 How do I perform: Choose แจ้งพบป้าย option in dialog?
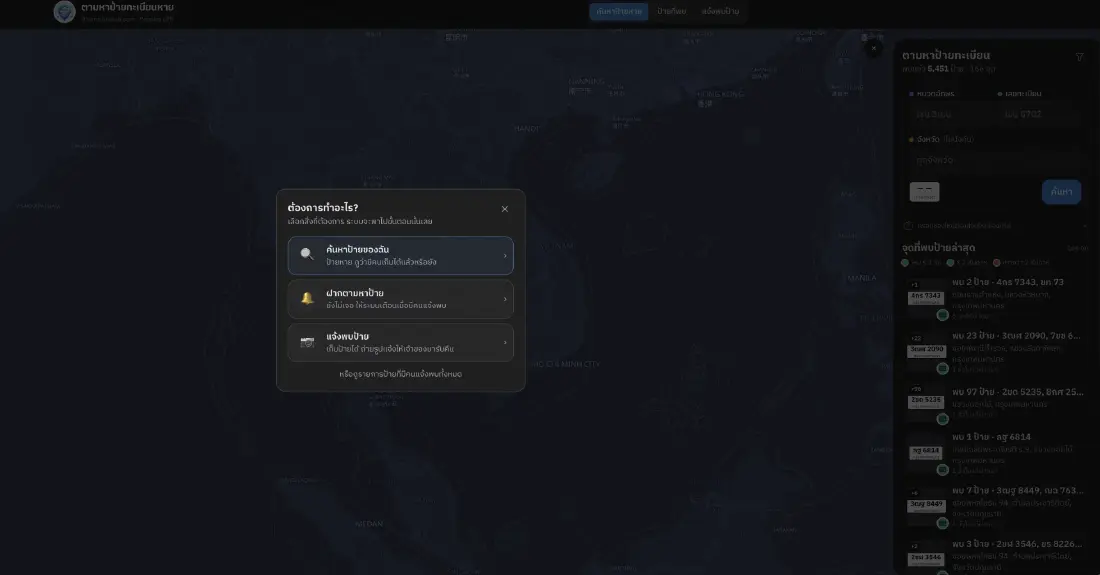point(401,342)
